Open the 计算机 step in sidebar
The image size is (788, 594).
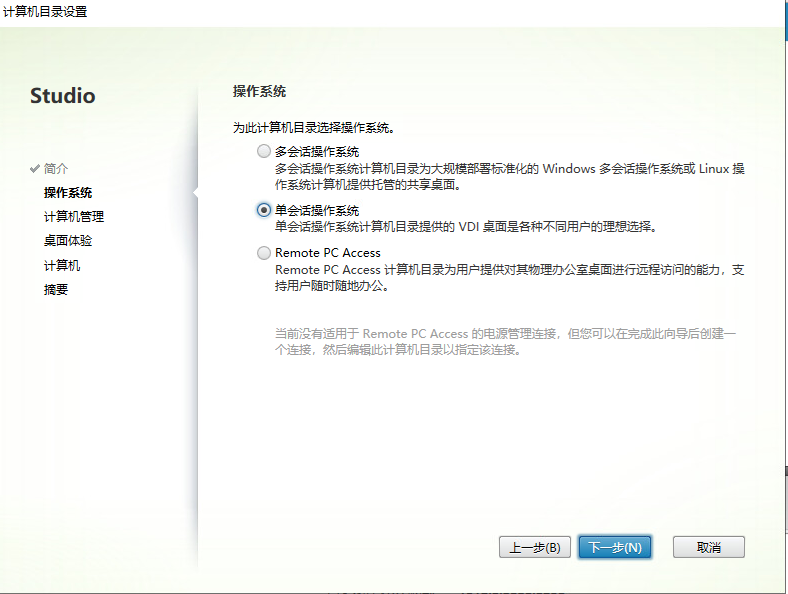click(x=62, y=266)
